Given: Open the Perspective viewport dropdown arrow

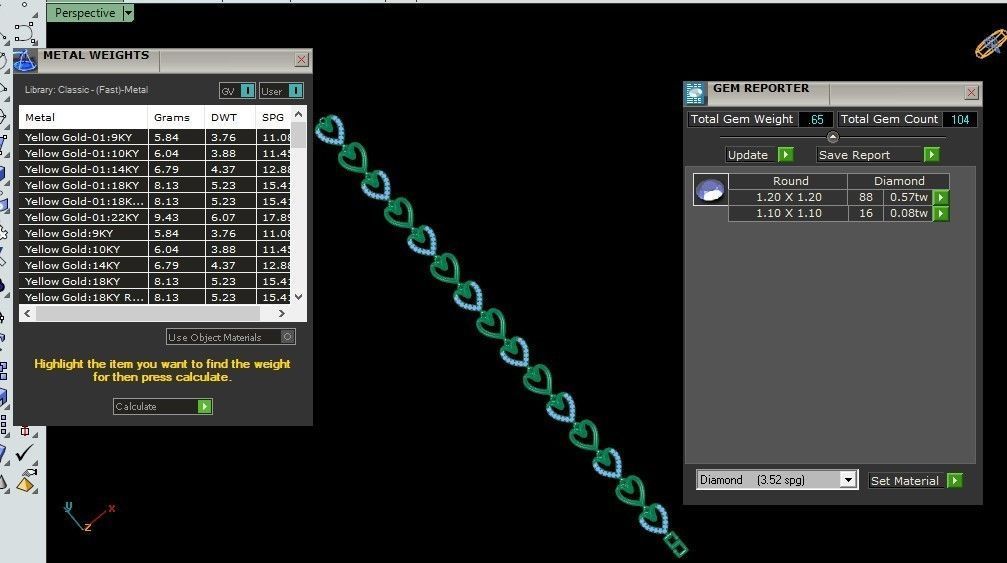Looking at the screenshot, I should tap(128, 13).
